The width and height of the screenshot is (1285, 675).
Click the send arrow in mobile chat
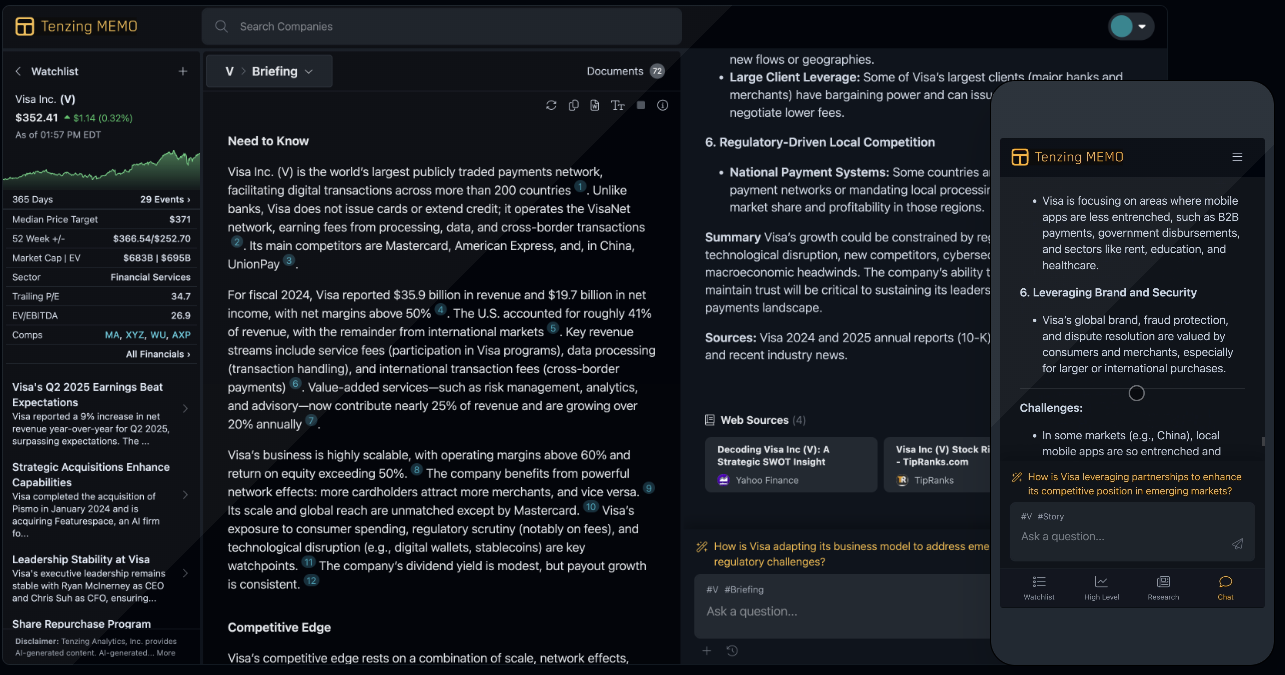(1237, 544)
